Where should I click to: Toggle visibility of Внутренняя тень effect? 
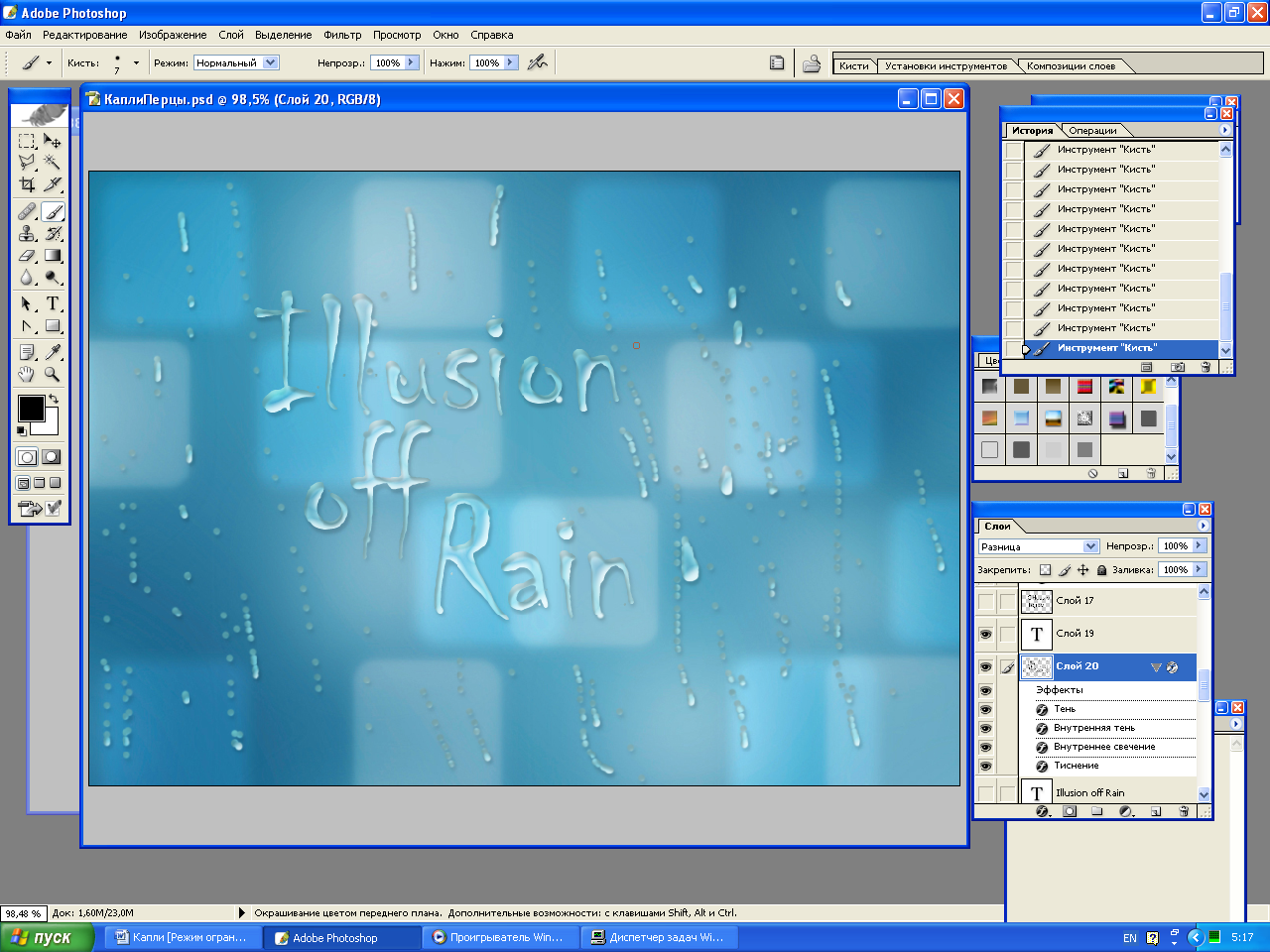(x=985, y=728)
